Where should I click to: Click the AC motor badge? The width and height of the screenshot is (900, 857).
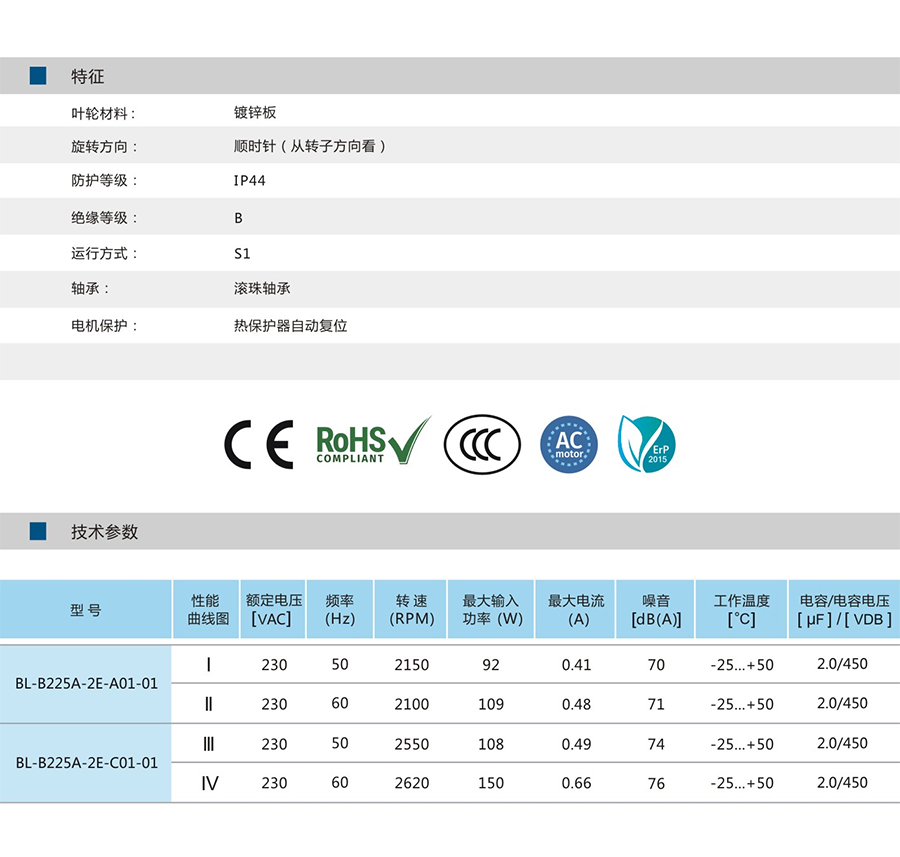tap(569, 444)
